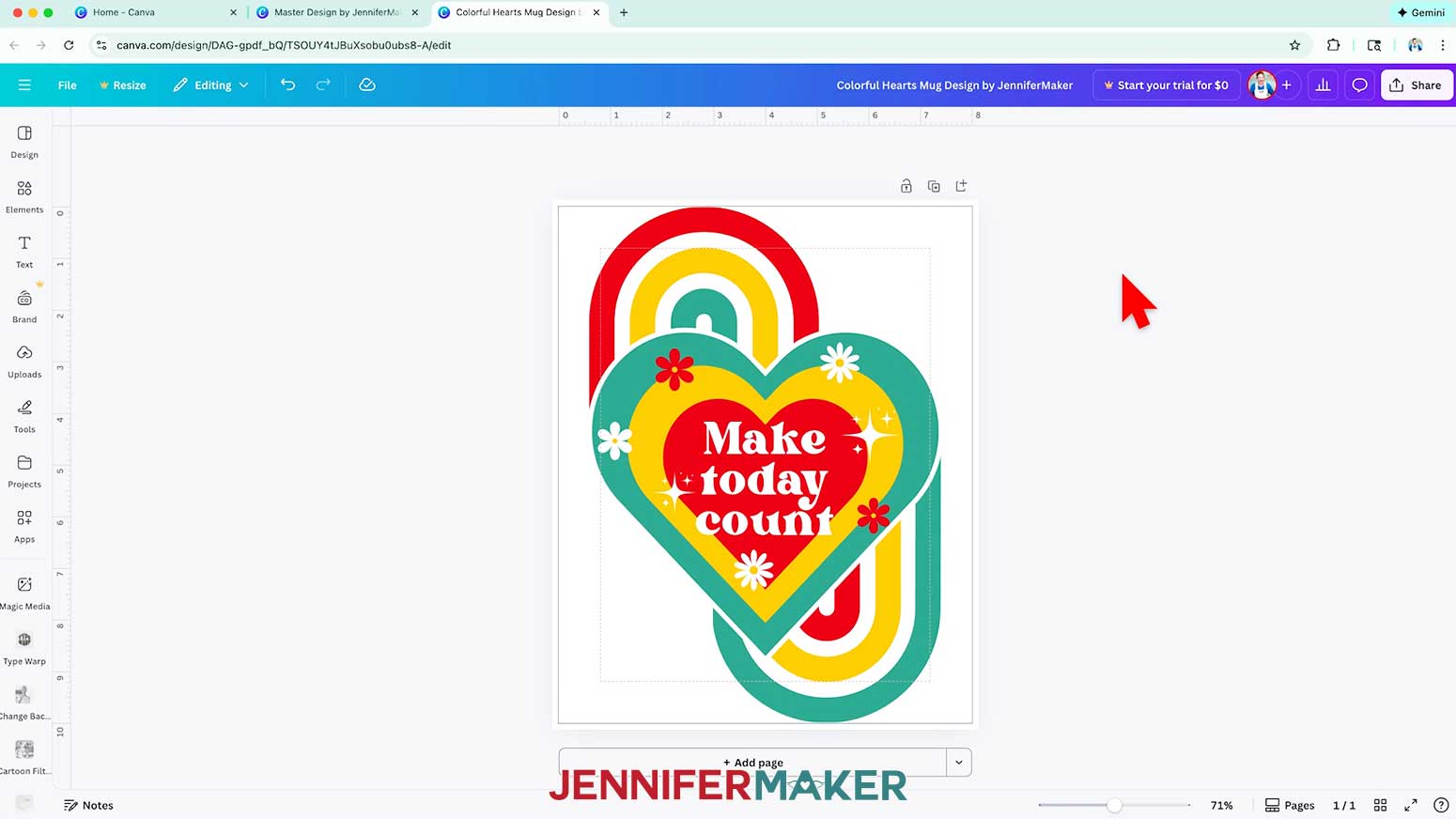1456x819 pixels.
Task: Lock the page with the padlock icon
Action: [x=906, y=186]
